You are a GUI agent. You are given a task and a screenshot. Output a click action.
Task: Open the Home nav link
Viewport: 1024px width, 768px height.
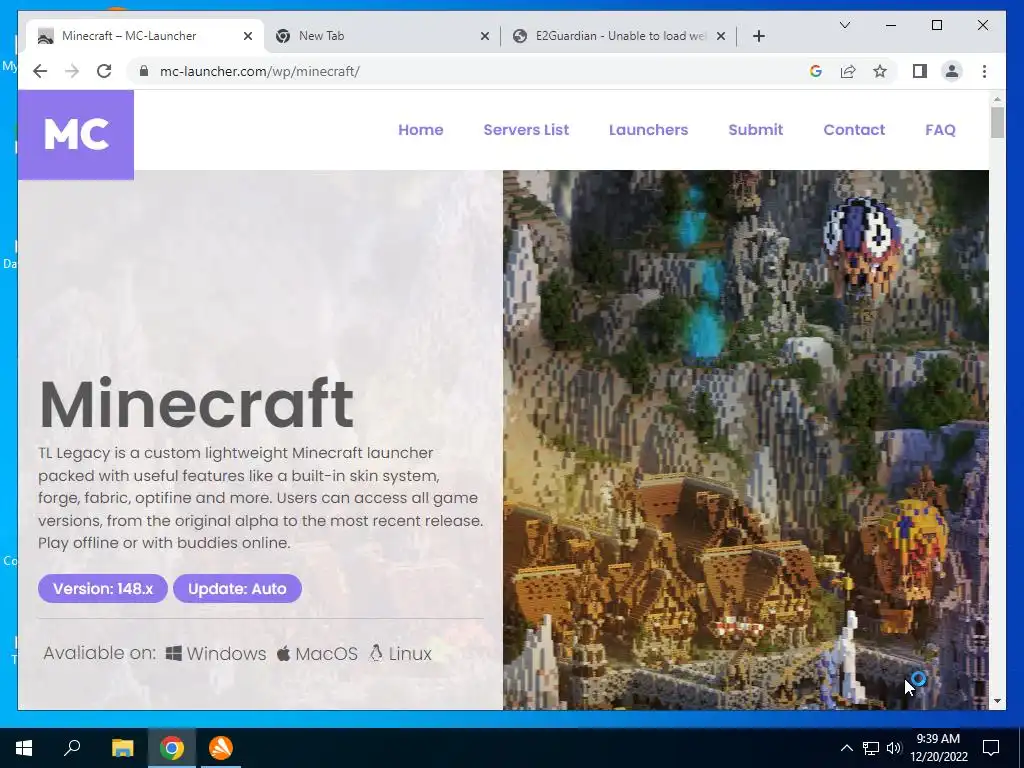tap(421, 130)
